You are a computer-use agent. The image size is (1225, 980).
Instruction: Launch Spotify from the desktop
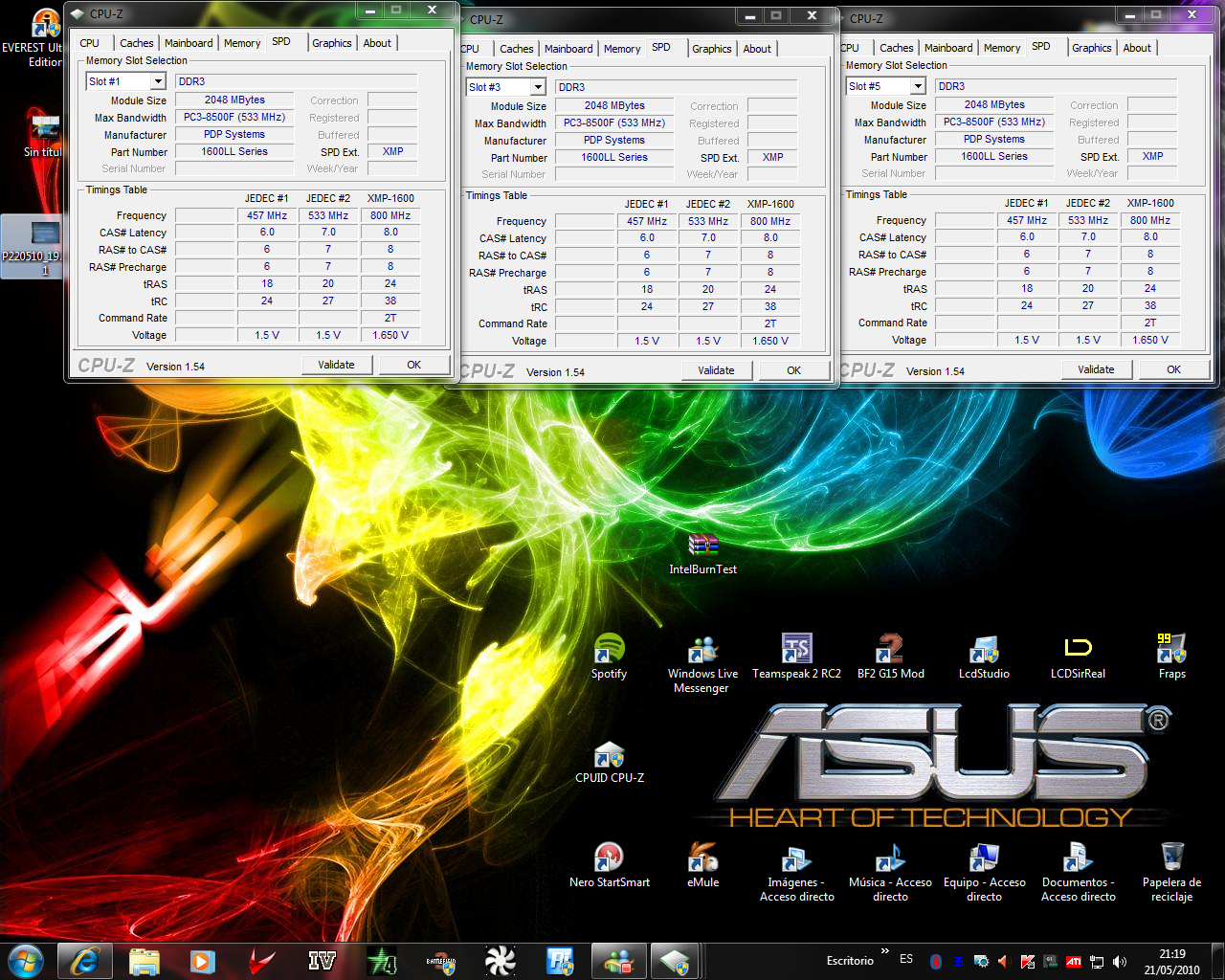(x=609, y=650)
